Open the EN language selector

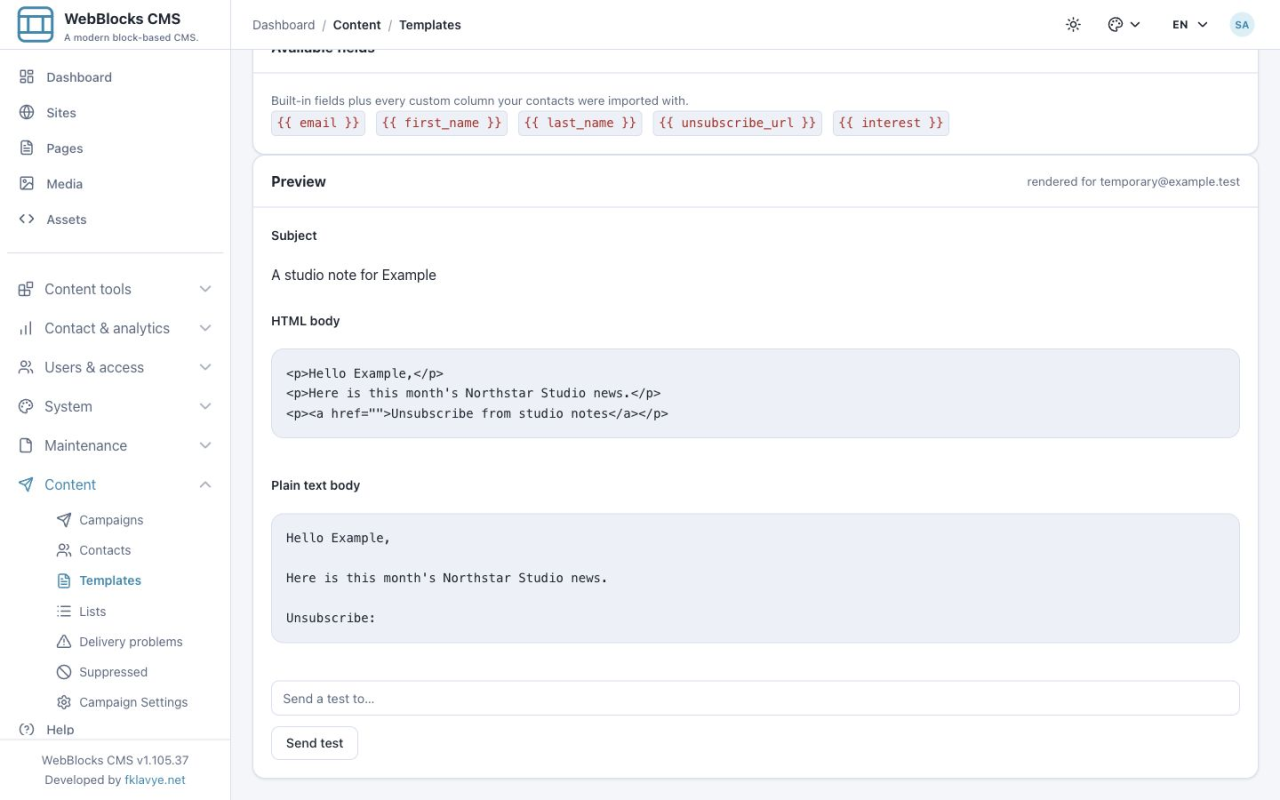click(x=1190, y=25)
